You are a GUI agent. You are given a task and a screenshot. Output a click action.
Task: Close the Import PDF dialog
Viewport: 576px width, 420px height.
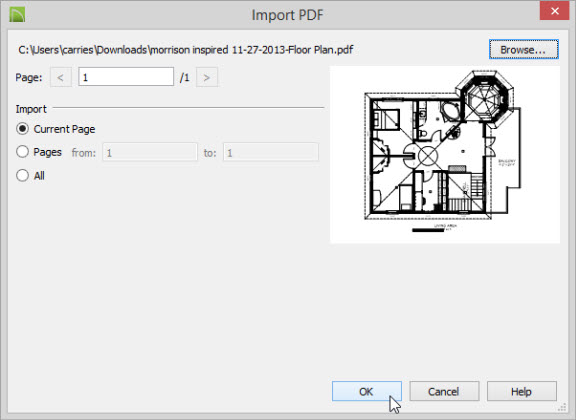555,11
